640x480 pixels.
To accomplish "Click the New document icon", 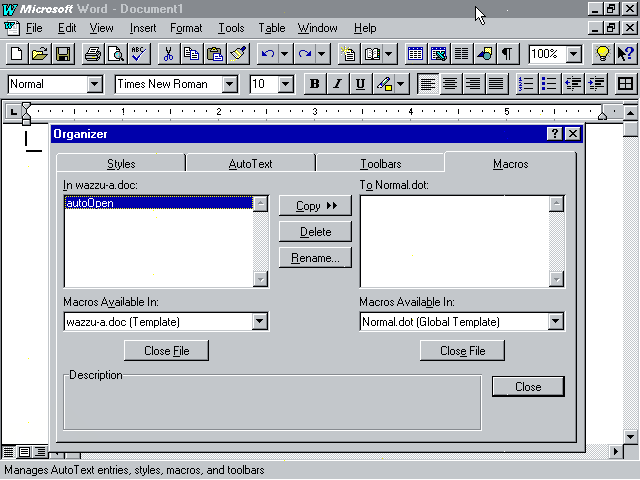I will click(x=17, y=54).
